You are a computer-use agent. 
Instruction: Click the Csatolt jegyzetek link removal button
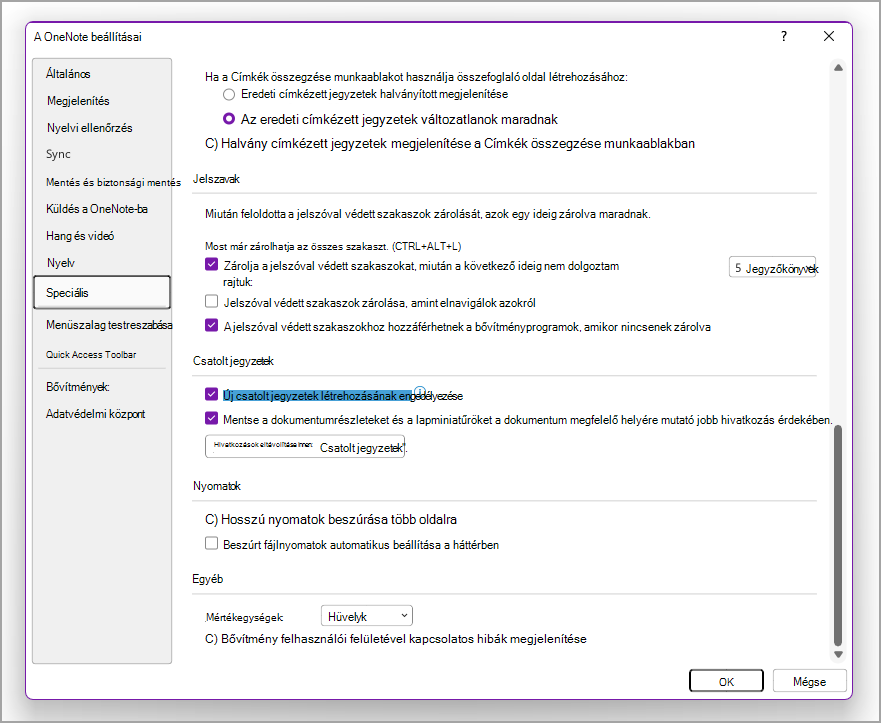305,447
